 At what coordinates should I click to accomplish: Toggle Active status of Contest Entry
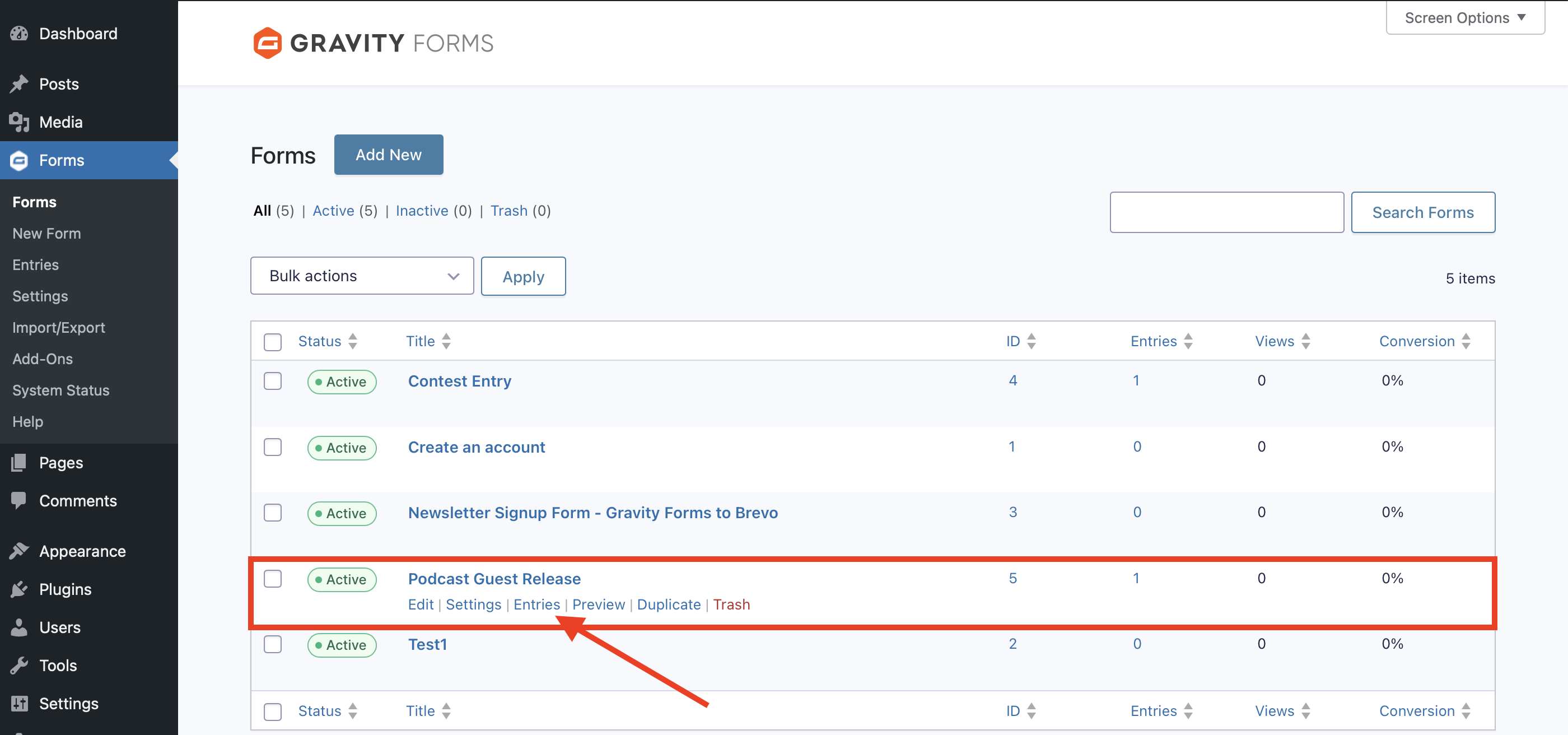pos(342,382)
